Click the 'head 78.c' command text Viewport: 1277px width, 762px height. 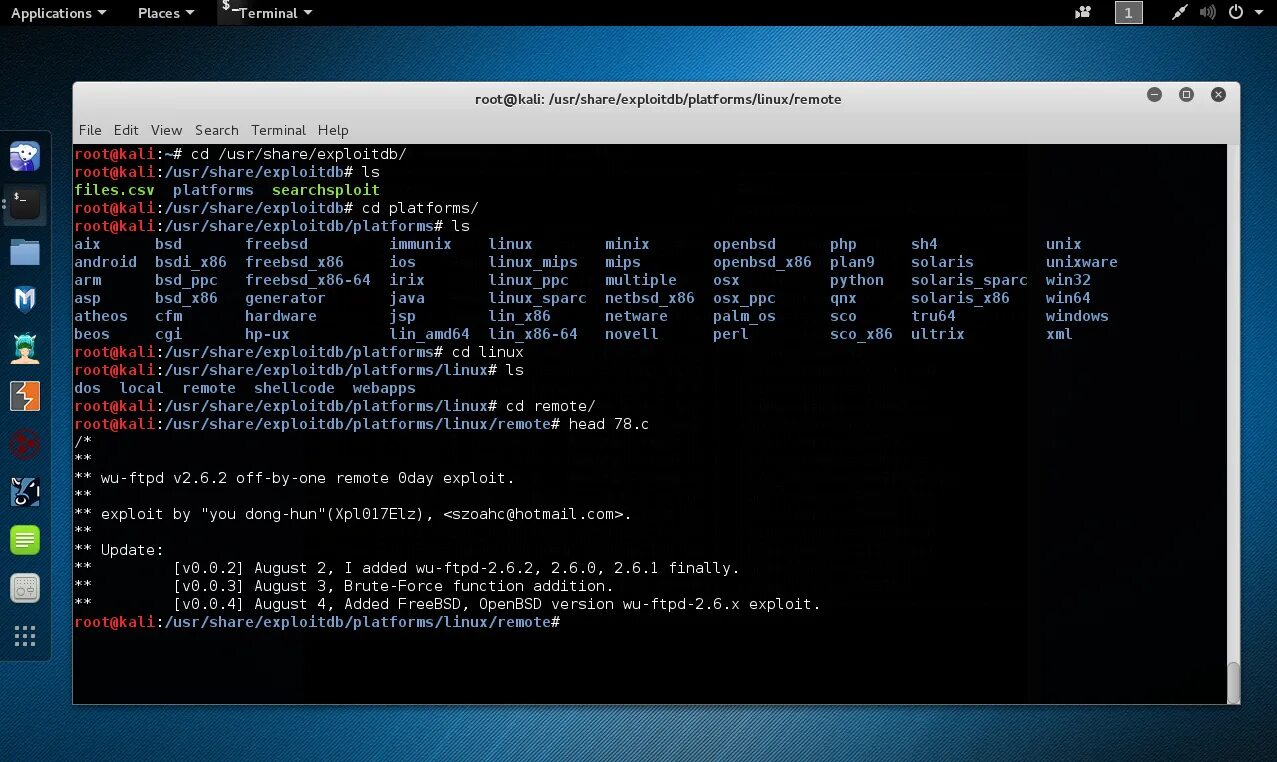[x=609, y=424]
